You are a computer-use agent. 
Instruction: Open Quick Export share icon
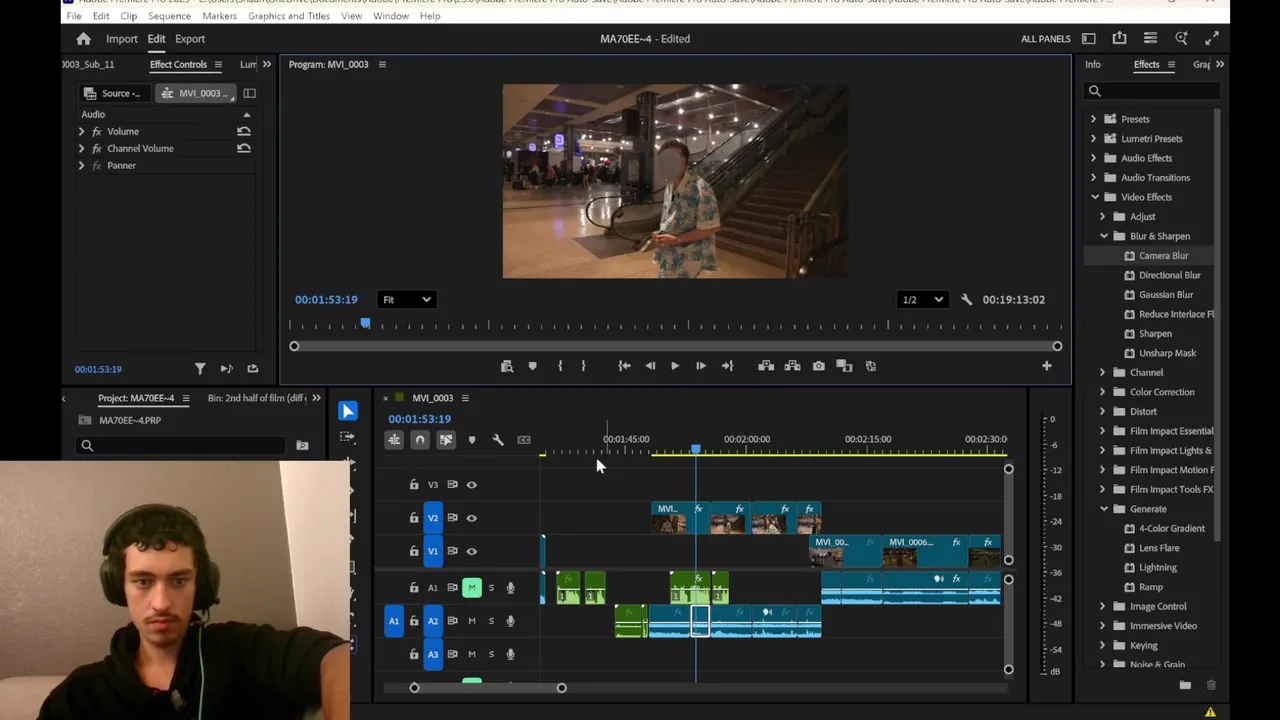tap(1119, 39)
